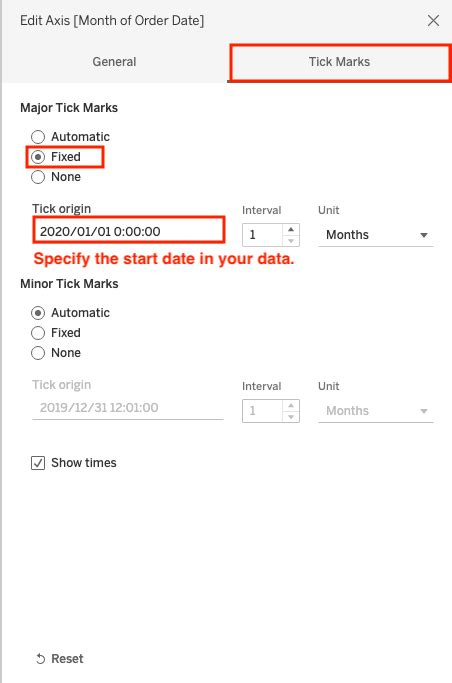Click the major Tick origin date field
452x683 pixels.
point(128,231)
